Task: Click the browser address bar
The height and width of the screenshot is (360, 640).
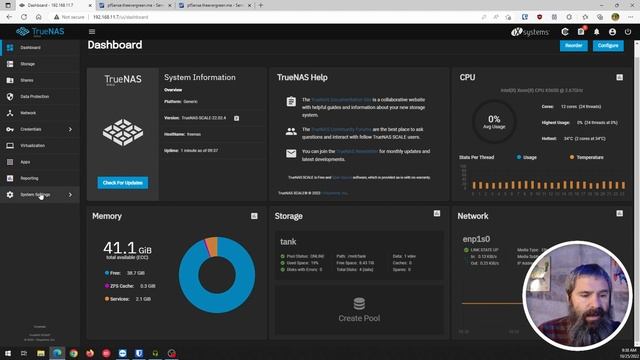Action: click(x=261, y=17)
